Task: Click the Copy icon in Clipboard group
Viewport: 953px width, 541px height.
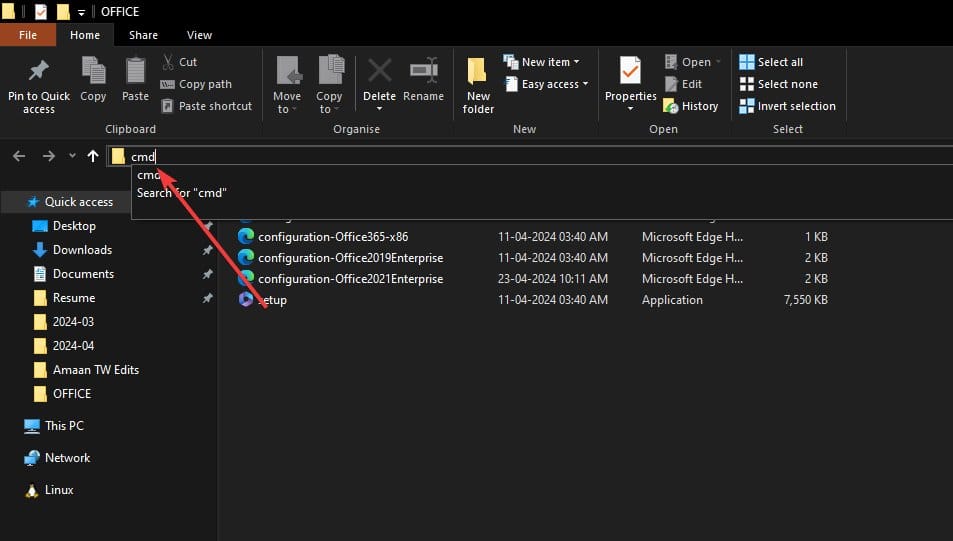Action: [93, 70]
